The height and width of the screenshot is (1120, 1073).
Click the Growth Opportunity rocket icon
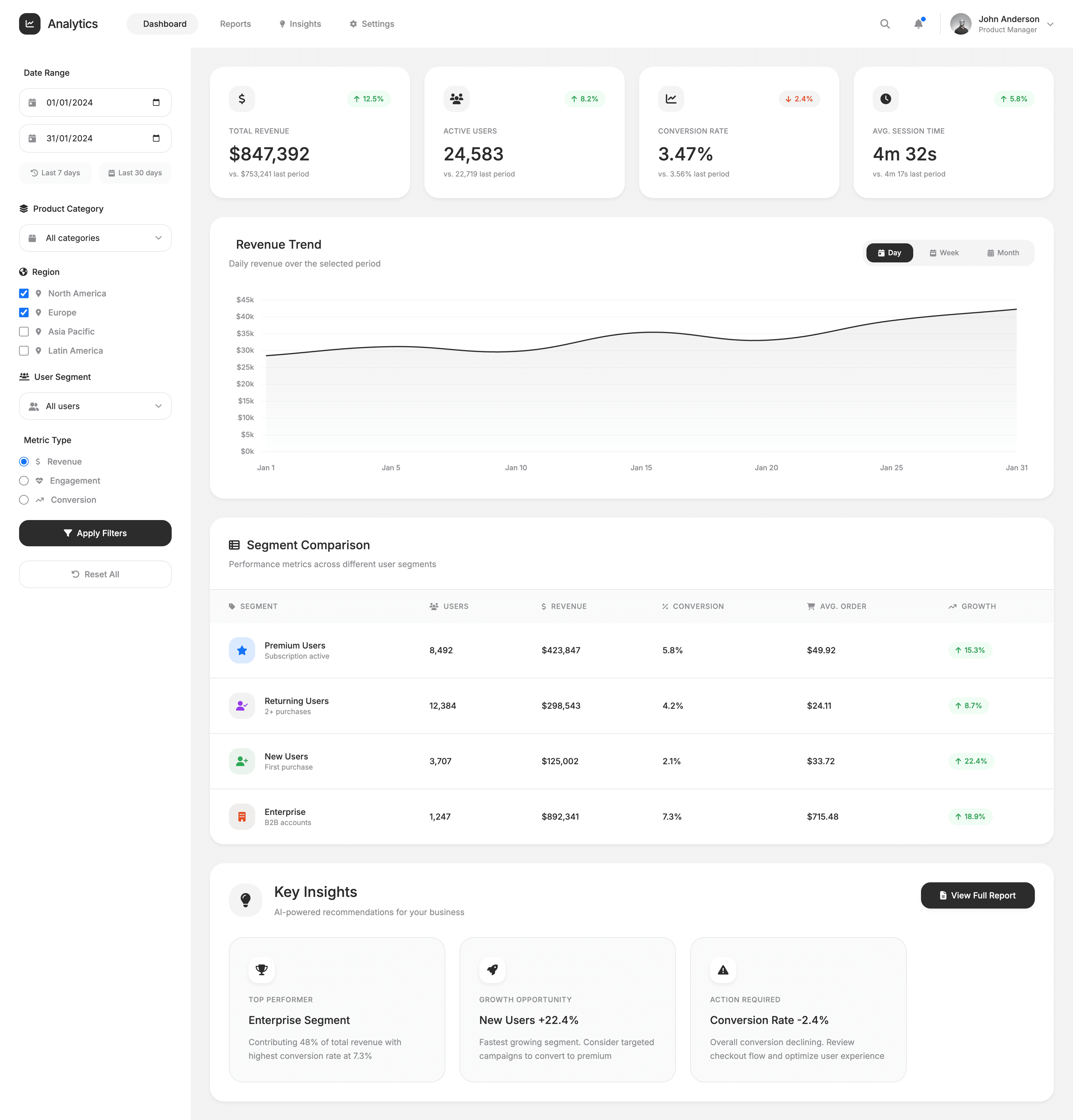pos(492,970)
